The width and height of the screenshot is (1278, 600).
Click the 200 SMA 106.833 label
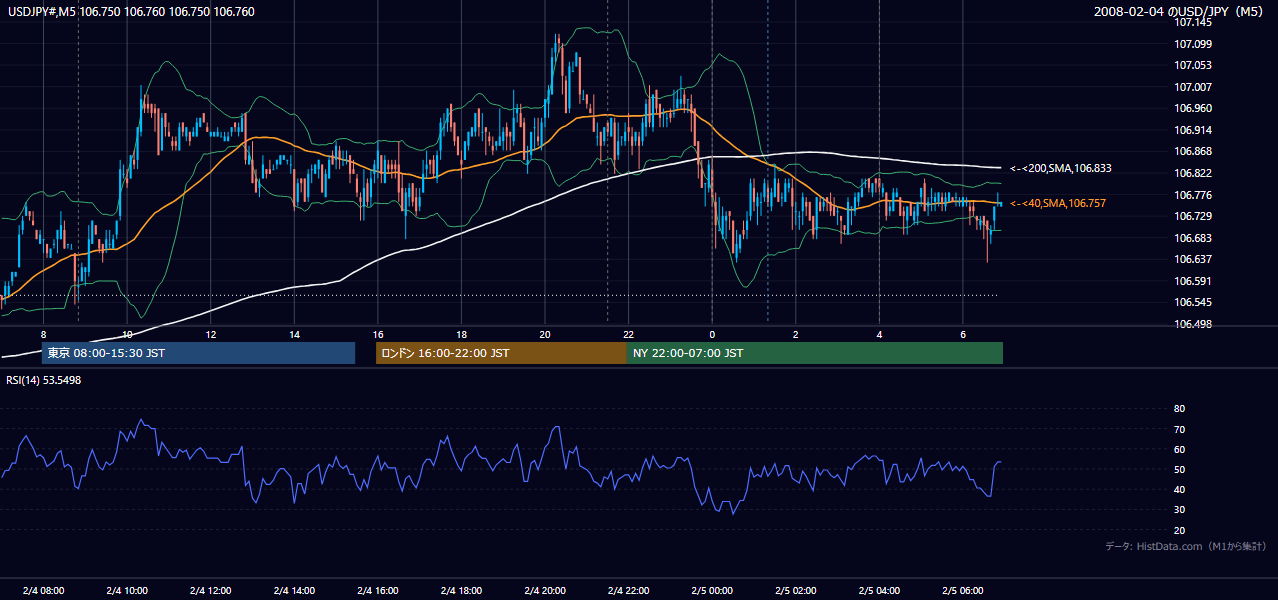[1061, 169]
